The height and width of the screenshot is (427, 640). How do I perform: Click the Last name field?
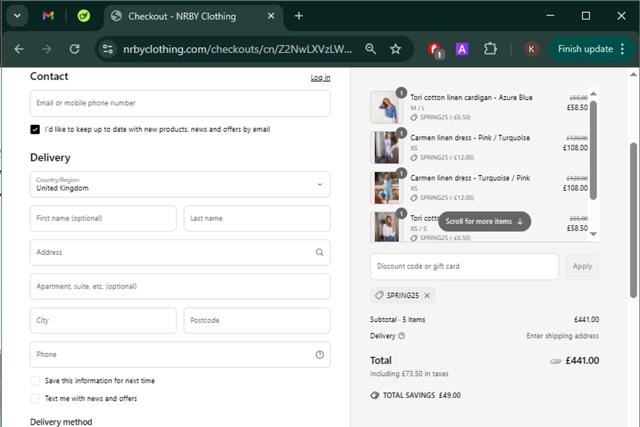tap(257, 218)
